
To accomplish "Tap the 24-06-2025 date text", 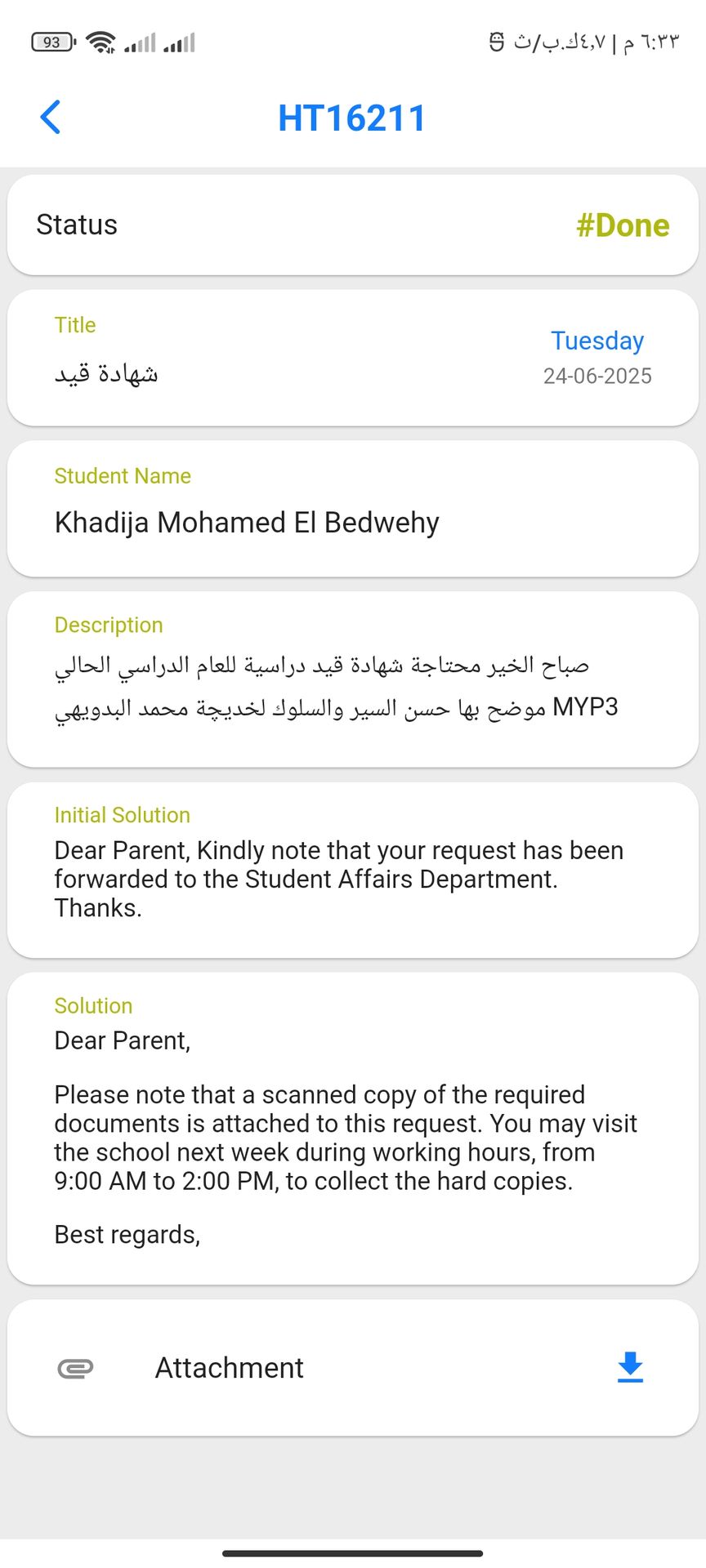I will click(x=597, y=376).
